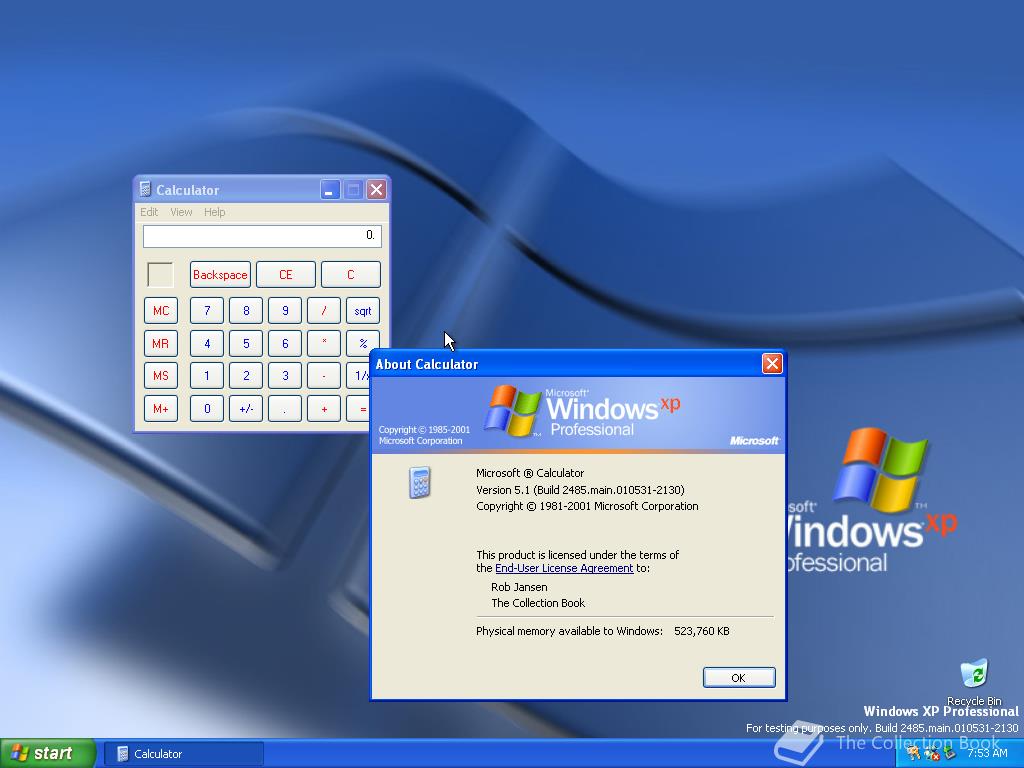Click digit 7 on Calculator

207,311
